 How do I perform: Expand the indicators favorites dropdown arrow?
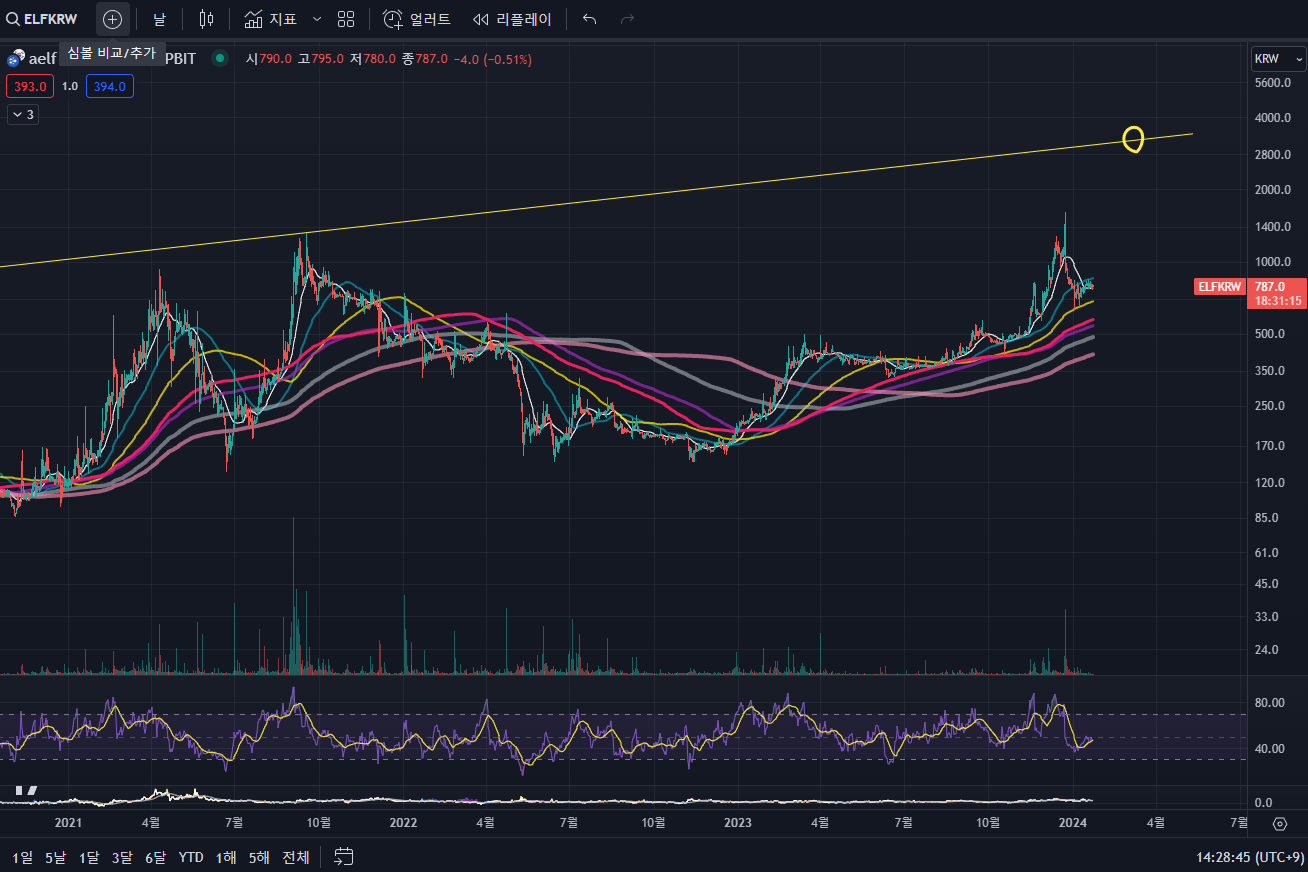317,19
